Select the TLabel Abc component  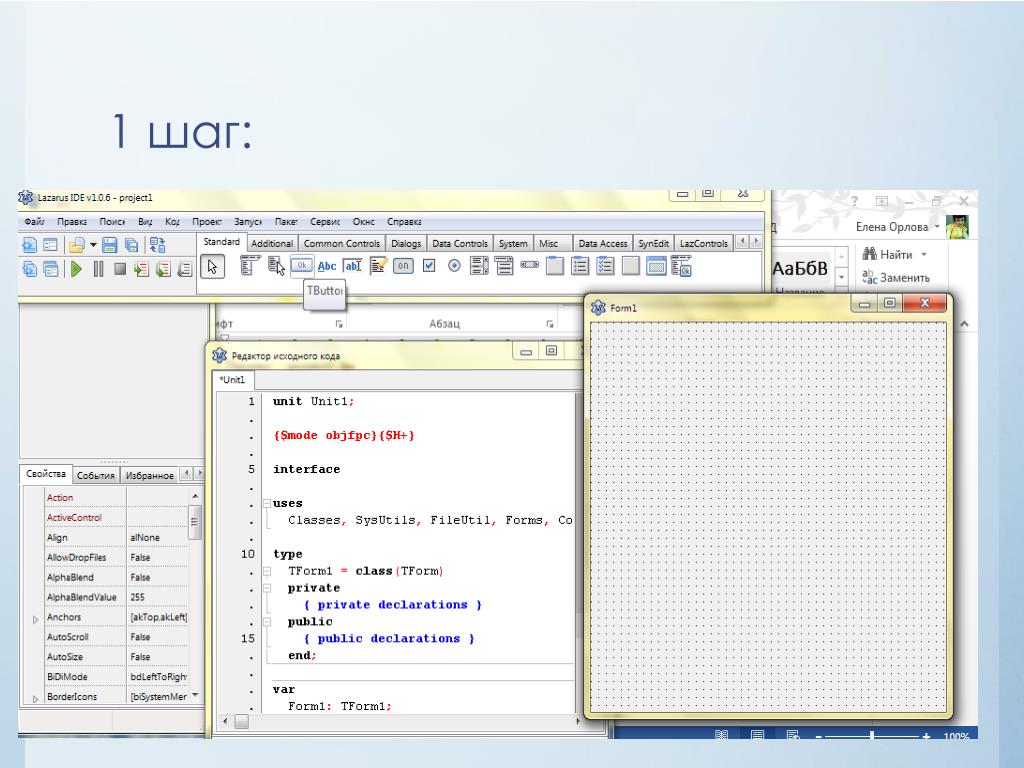(327, 266)
